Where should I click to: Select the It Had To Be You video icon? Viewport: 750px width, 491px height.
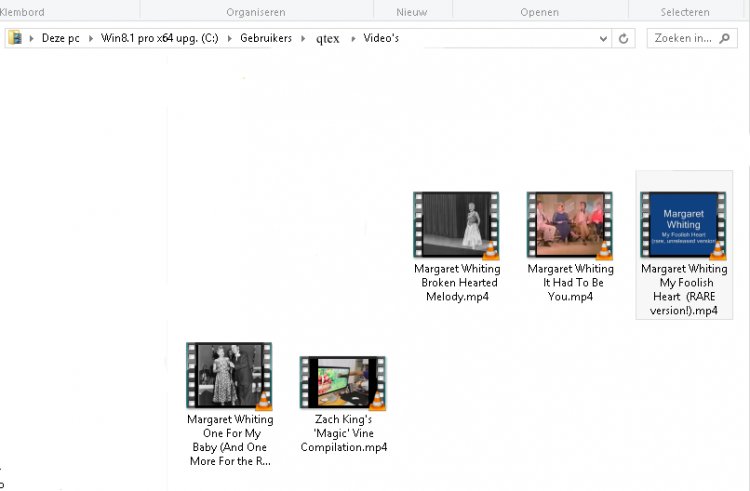click(570, 225)
